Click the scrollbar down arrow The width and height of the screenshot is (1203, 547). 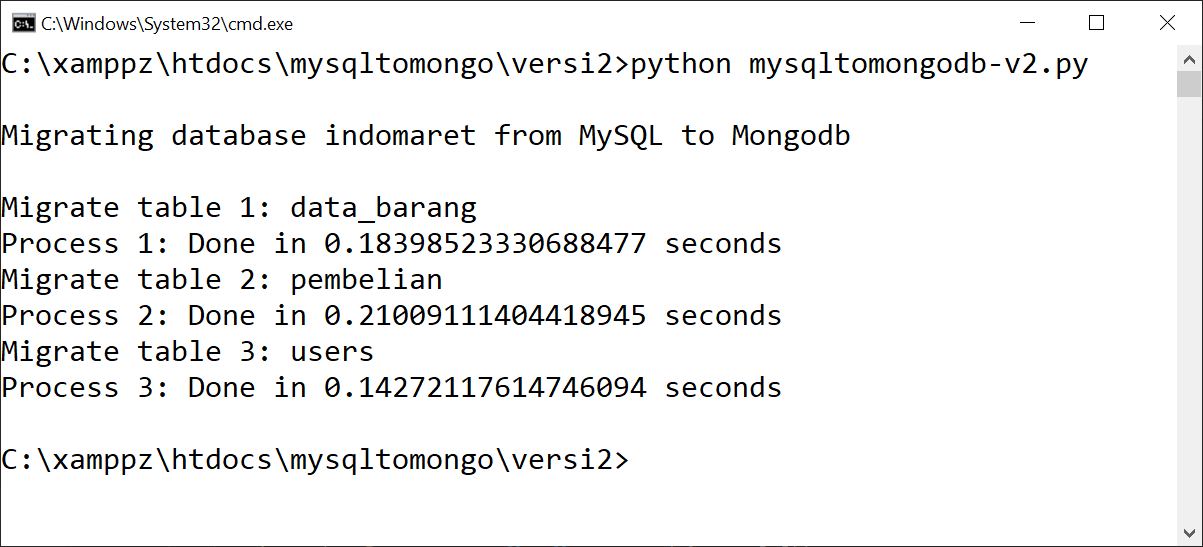pyautogui.click(x=1188, y=532)
